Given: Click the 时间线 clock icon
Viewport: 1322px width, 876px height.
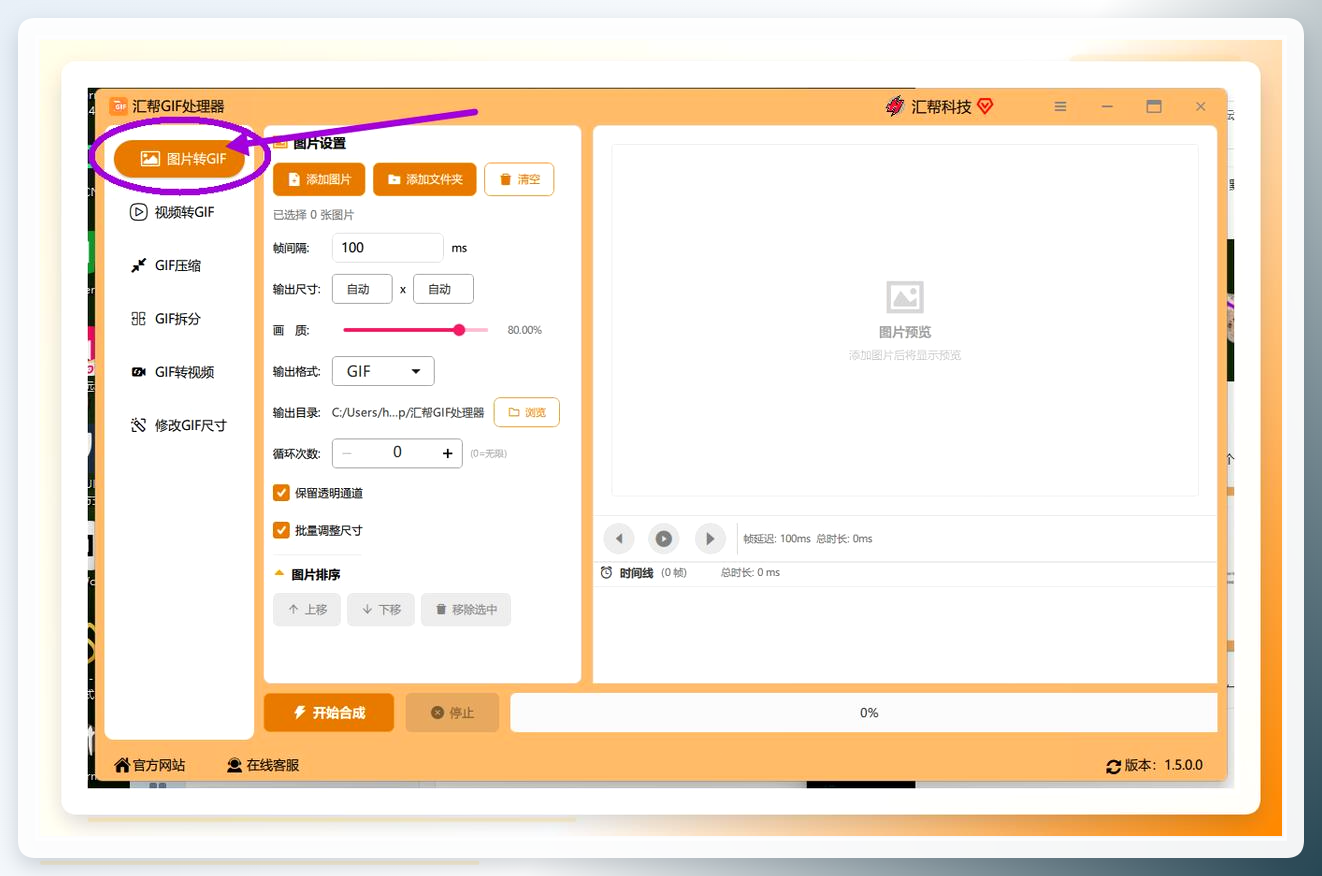Looking at the screenshot, I should tap(606, 573).
